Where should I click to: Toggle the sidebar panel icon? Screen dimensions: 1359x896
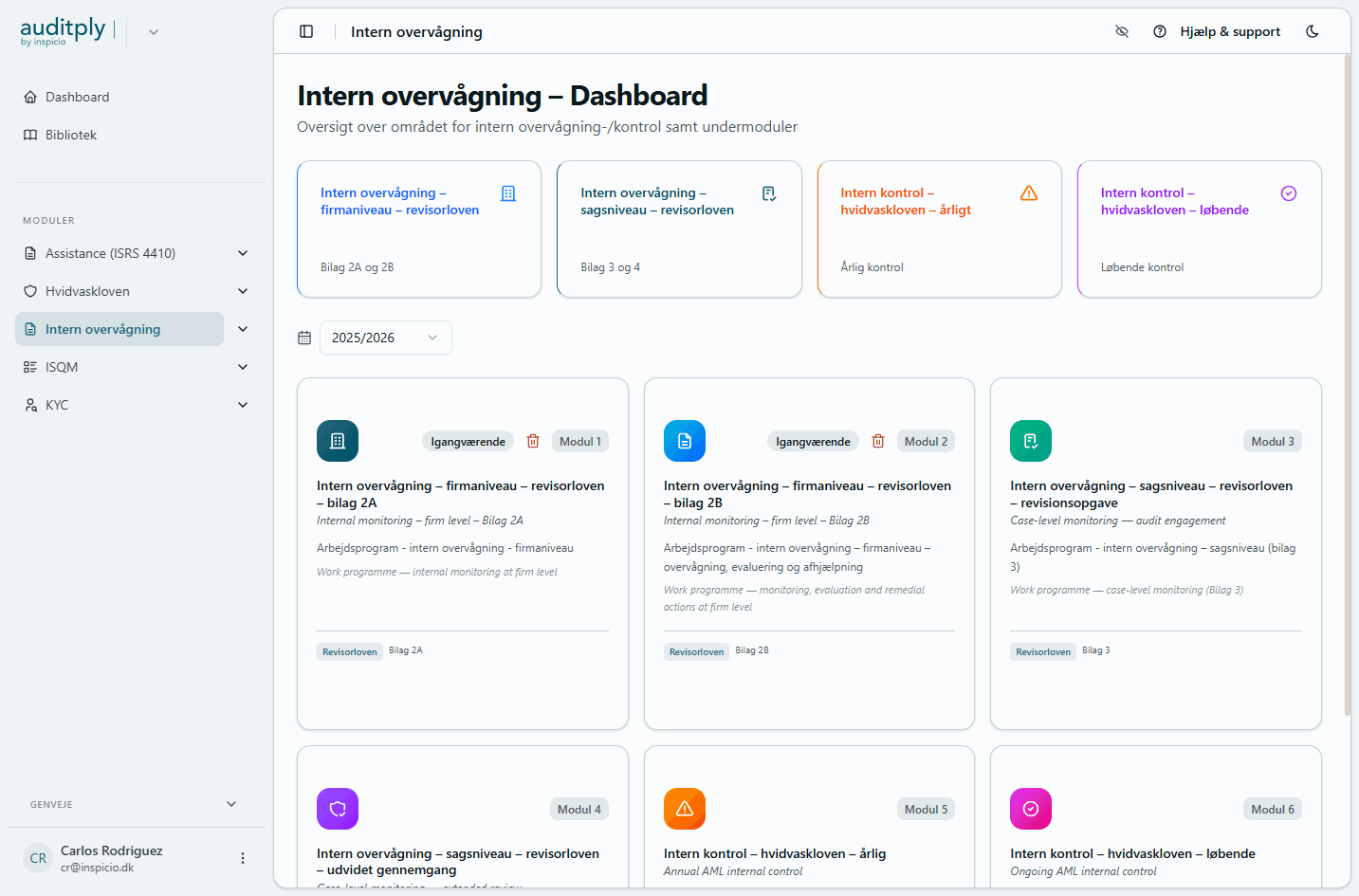[x=306, y=31]
